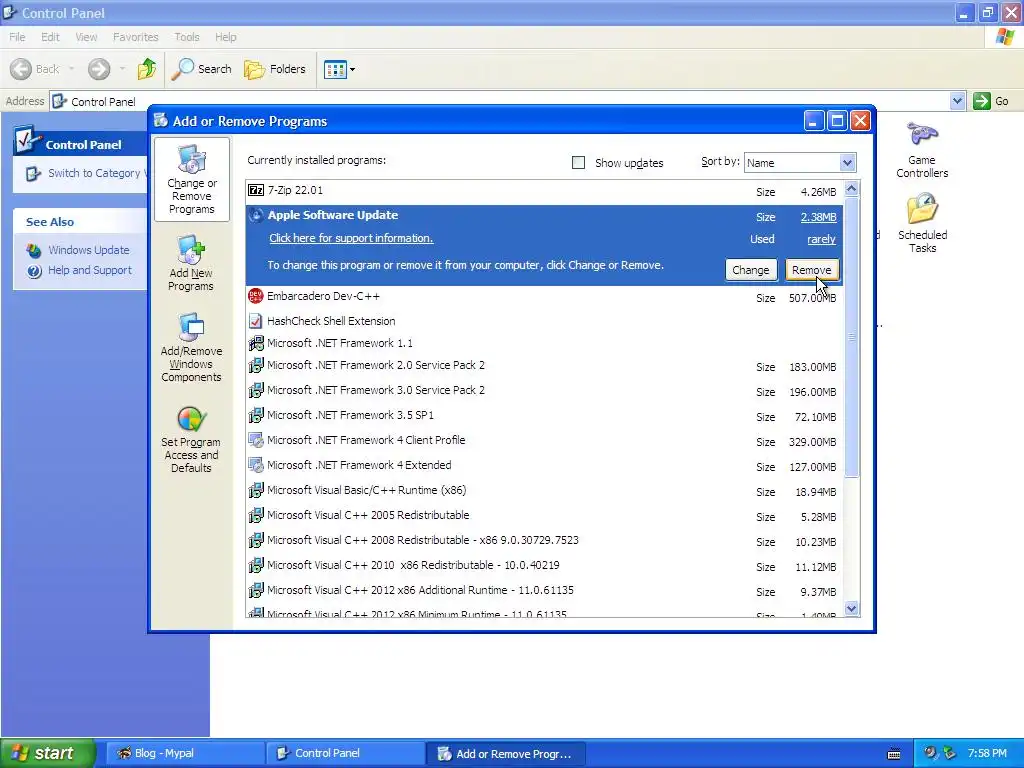Image resolution: width=1024 pixels, height=768 pixels.
Task: Click the 2.38MB size value link
Action: [x=818, y=217]
